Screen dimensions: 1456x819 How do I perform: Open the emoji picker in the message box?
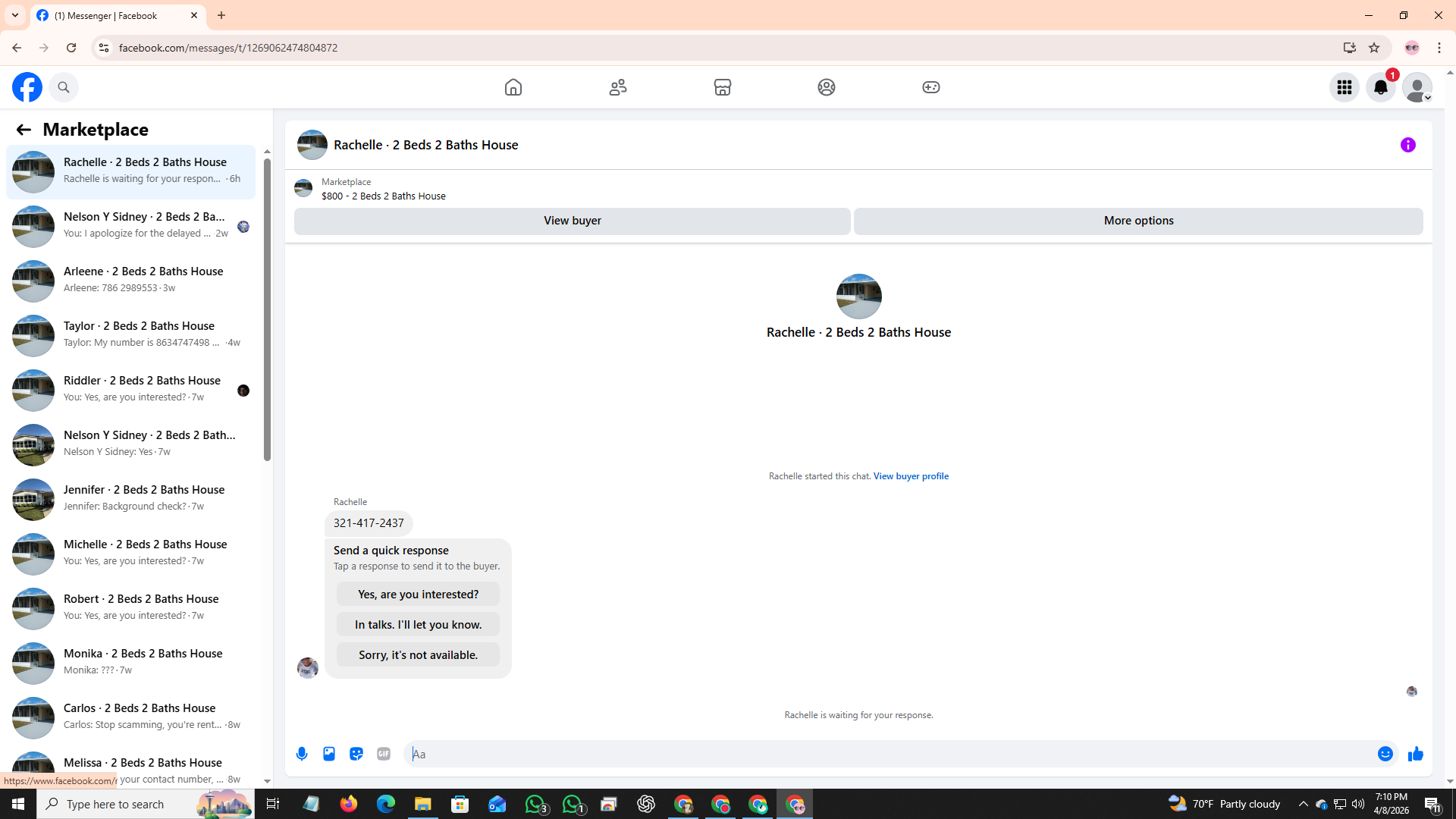1385,754
